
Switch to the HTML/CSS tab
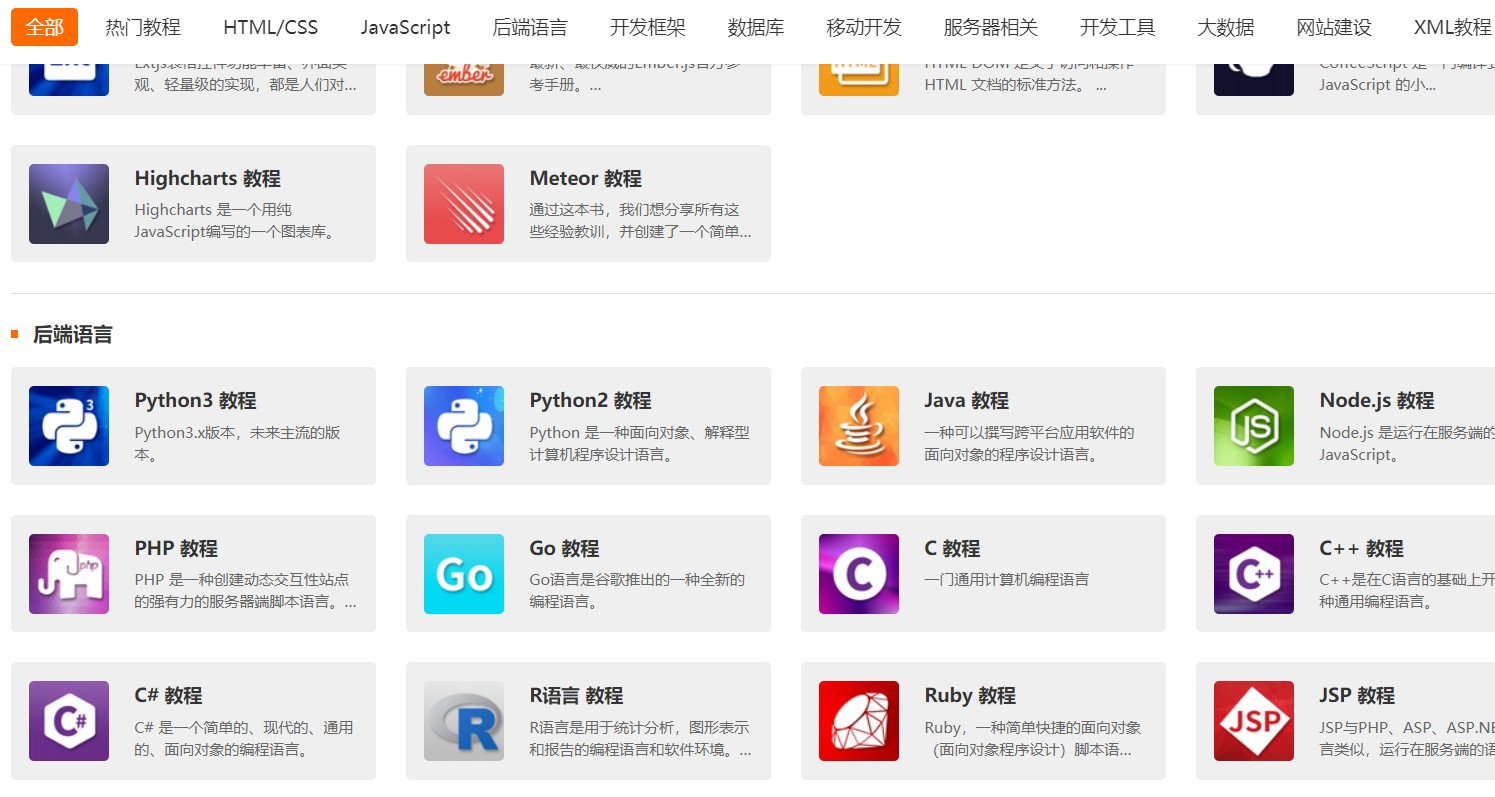pos(271,27)
